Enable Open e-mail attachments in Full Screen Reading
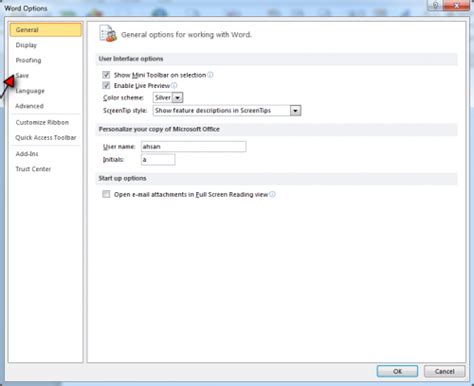Screen dimensions: 474x386 coord(106,194)
